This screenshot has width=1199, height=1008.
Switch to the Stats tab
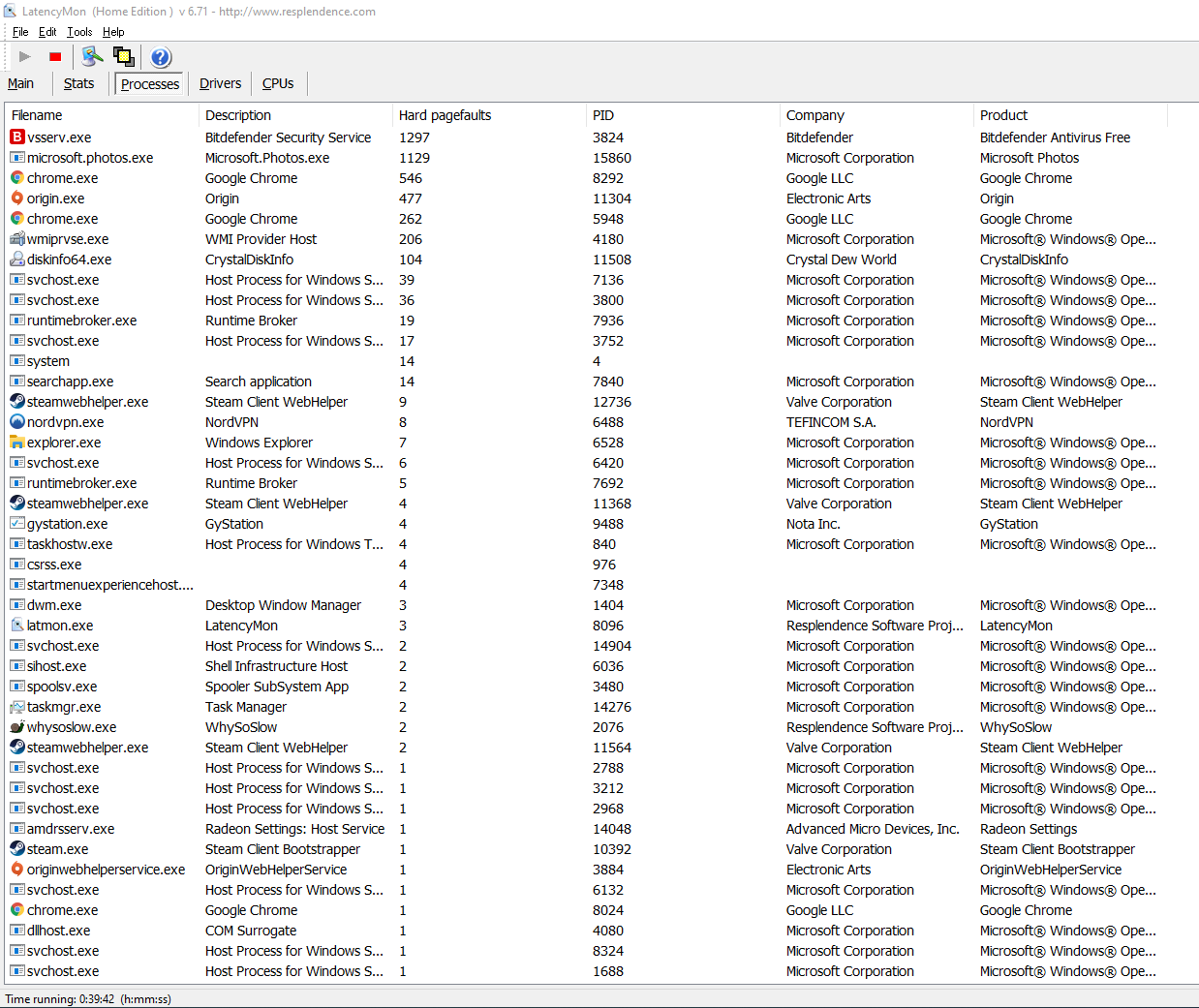pyautogui.click(x=78, y=83)
